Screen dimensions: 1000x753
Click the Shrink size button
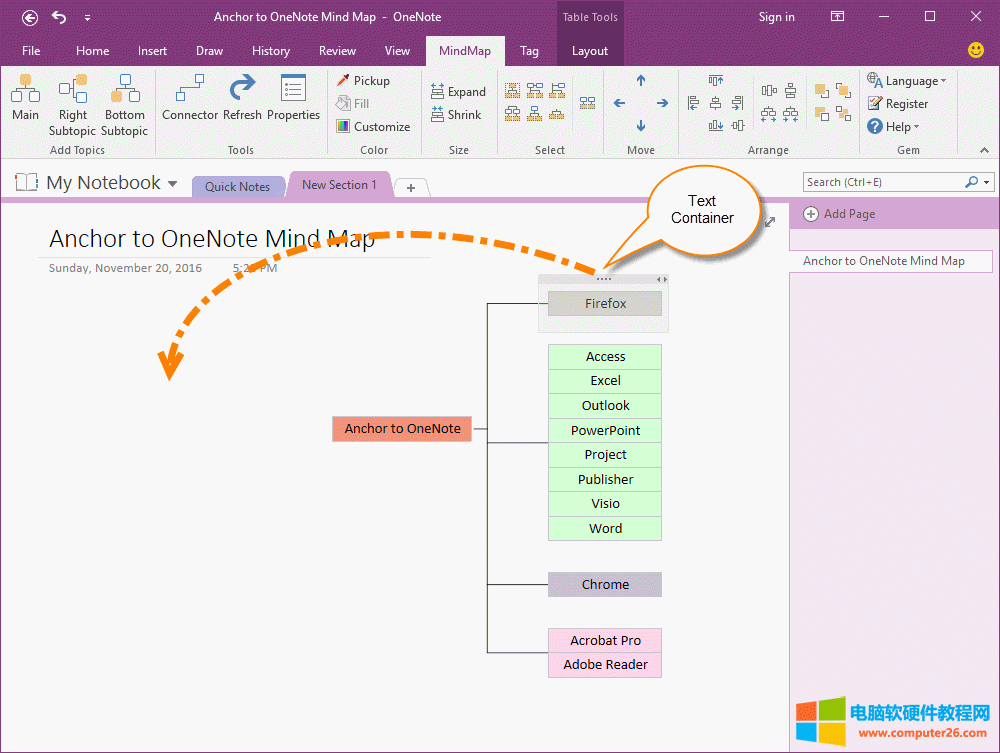pyautogui.click(x=457, y=115)
